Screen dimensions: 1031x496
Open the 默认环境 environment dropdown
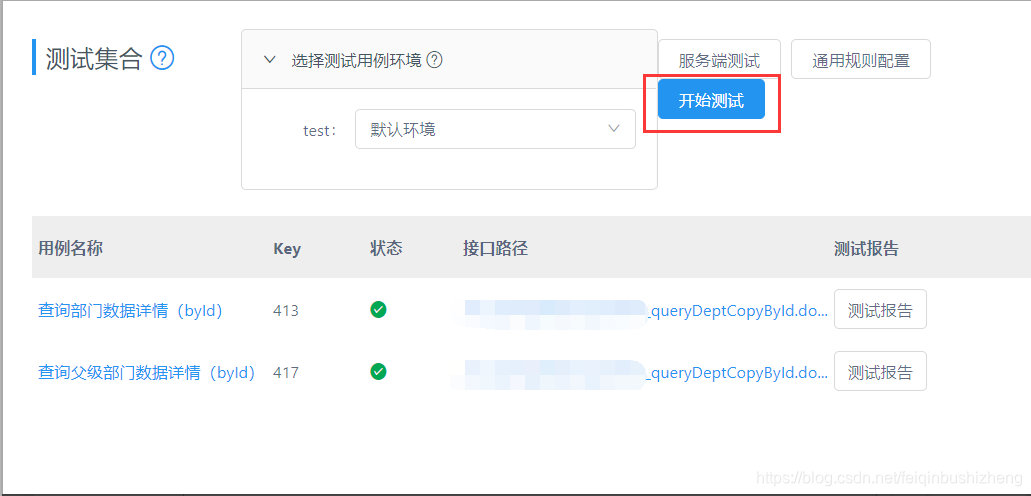point(495,129)
